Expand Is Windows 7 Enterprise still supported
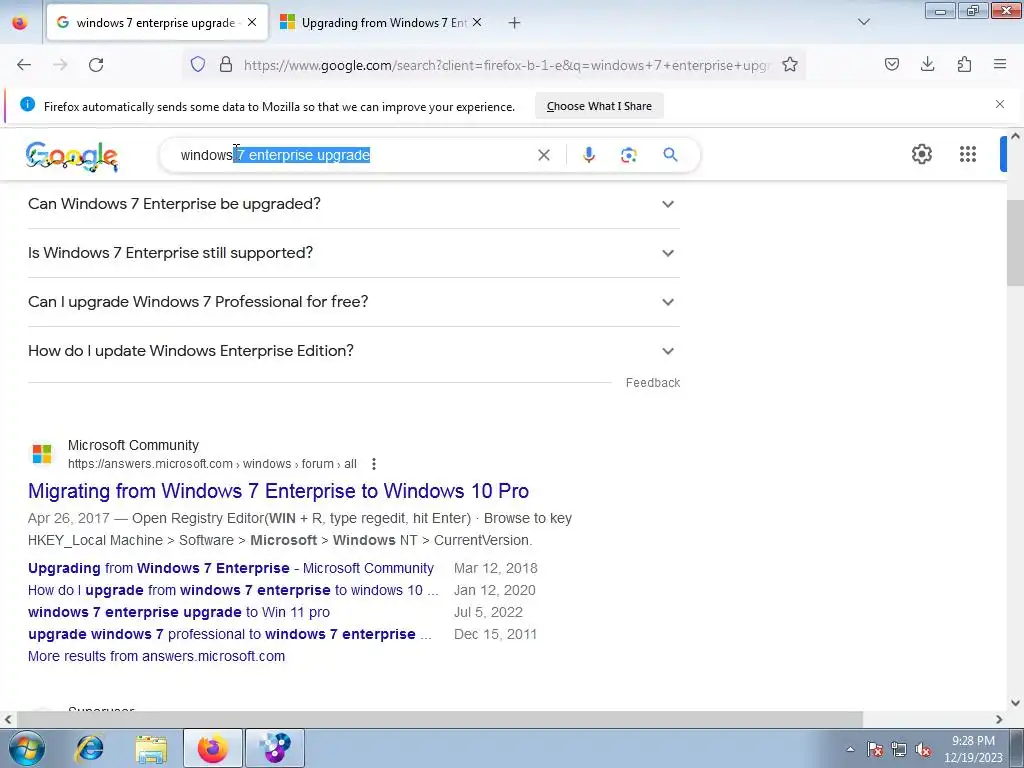This screenshot has width=1024, height=768. 353,253
